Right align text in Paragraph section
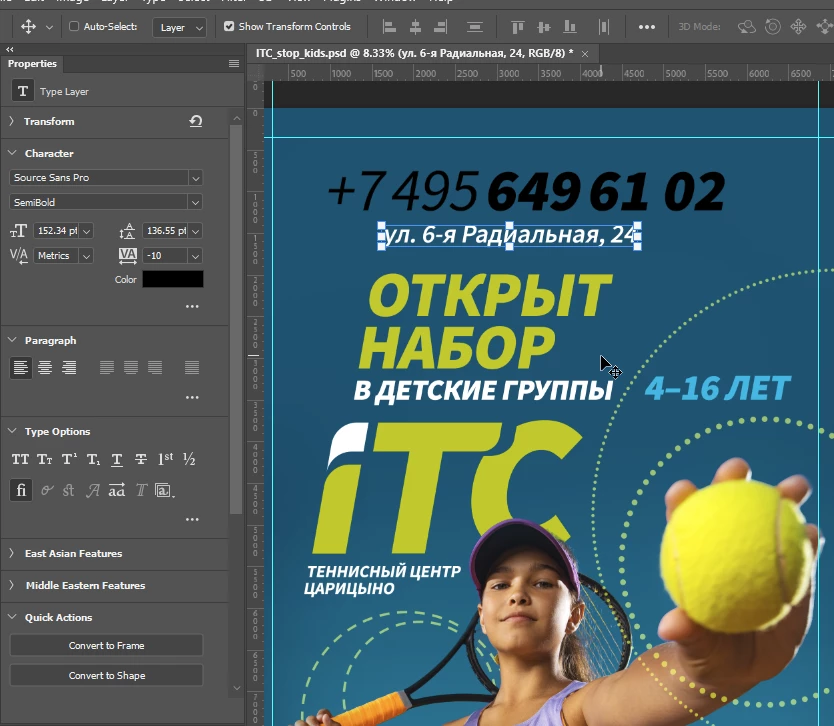This screenshot has height=726, width=834. point(69,368)
